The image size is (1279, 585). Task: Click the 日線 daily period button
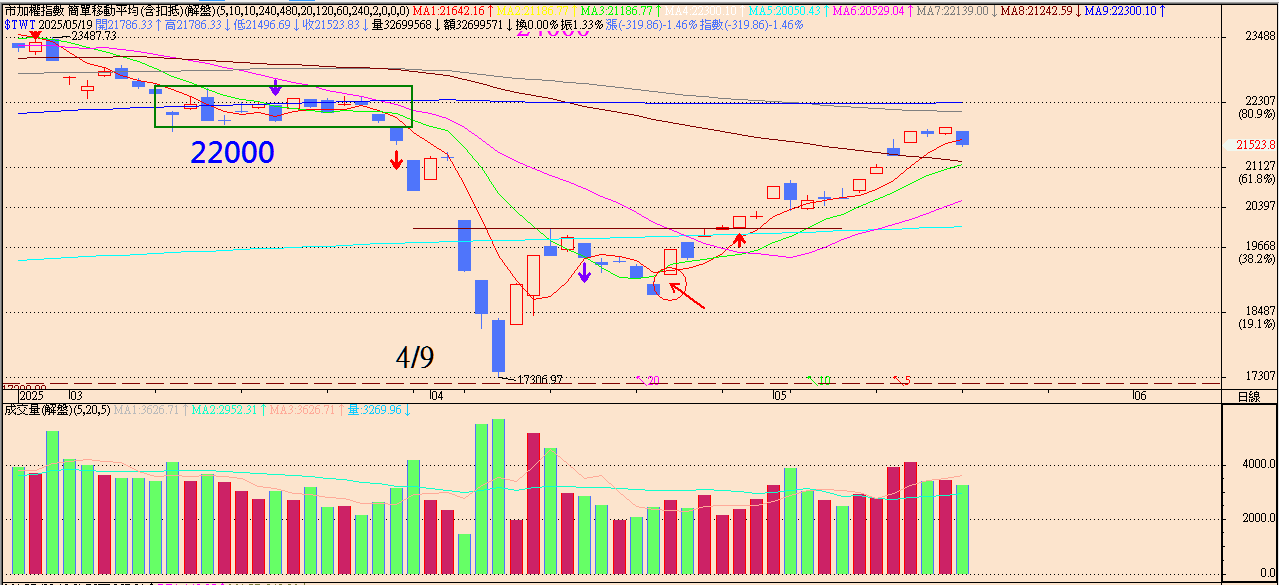tap(1249, 397)
